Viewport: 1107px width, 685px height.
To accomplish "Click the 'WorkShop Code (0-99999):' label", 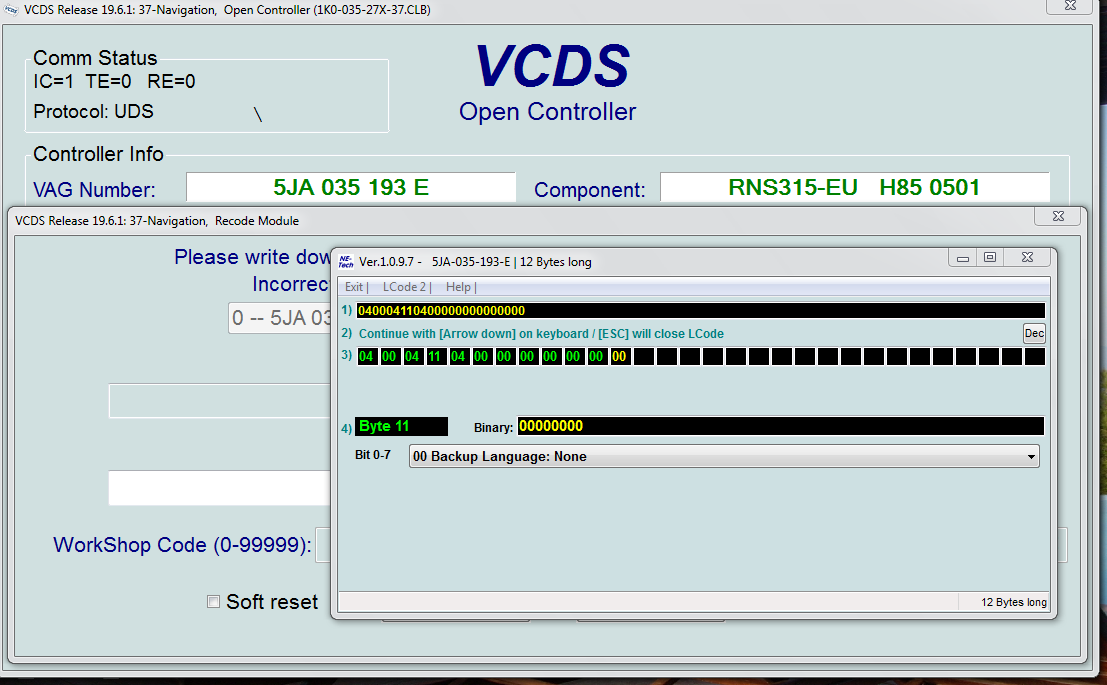I will tap(182, 545).
